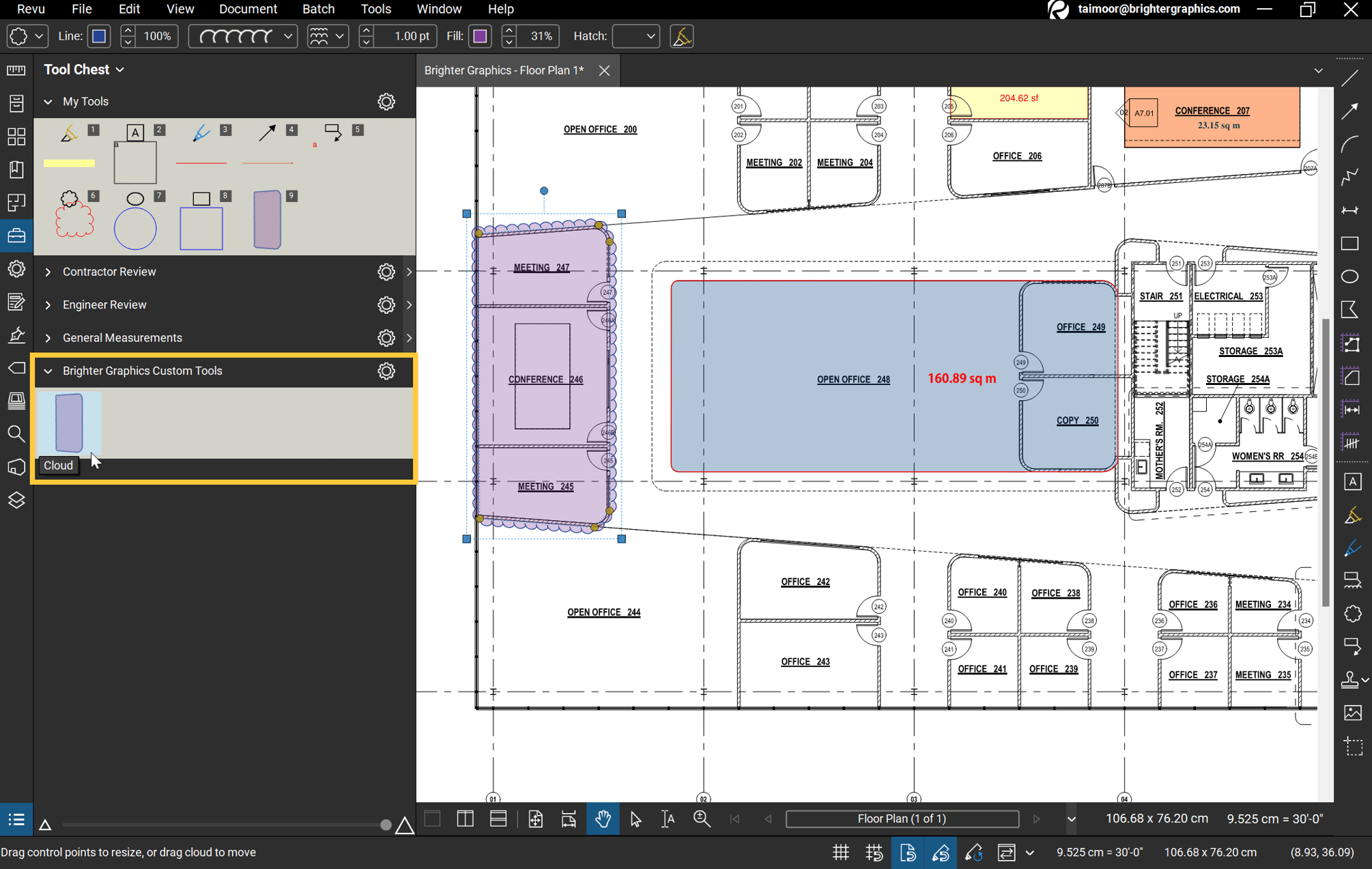The image size is (1372, 869).
Task: Open Engineer Review tool set settings gear
Action: click(x=386, y=305)
